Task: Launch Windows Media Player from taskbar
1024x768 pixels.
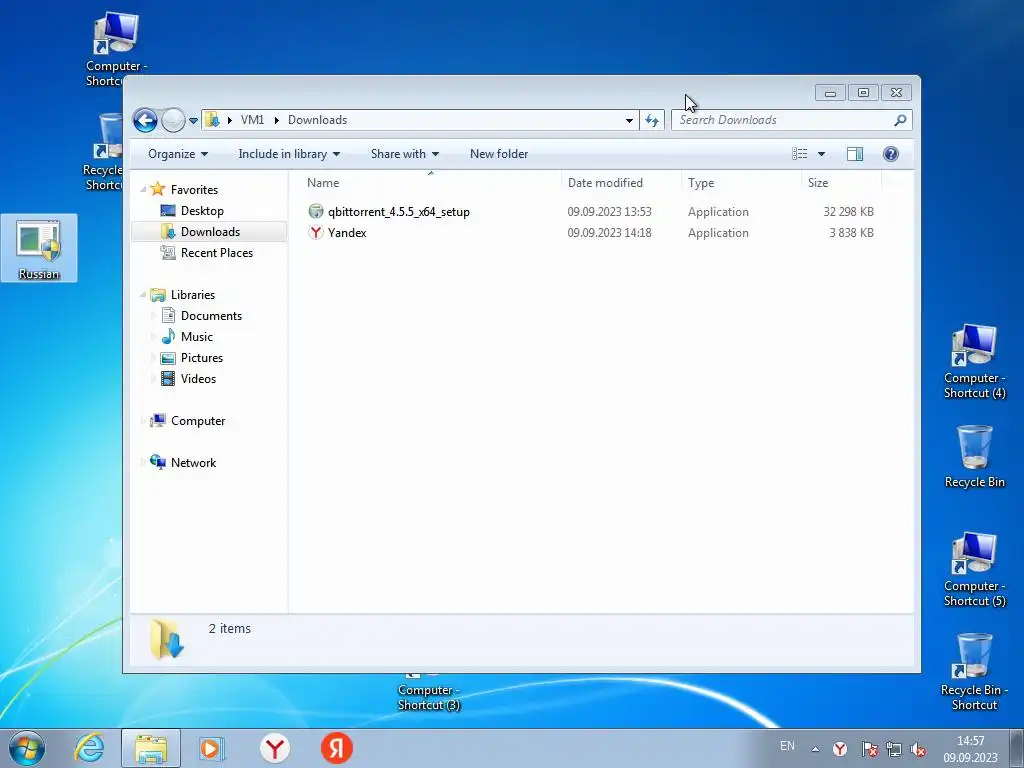Action: click(212, 748)
